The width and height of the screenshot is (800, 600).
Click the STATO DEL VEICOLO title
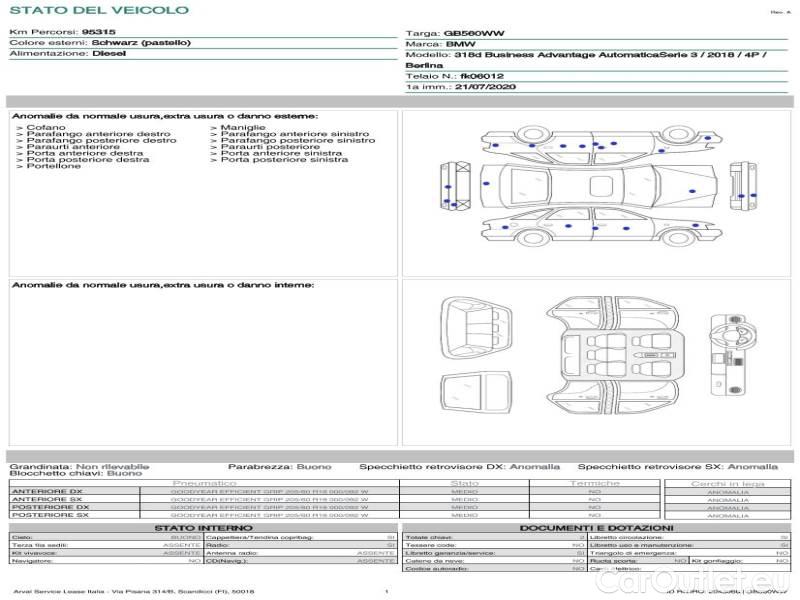98,10
